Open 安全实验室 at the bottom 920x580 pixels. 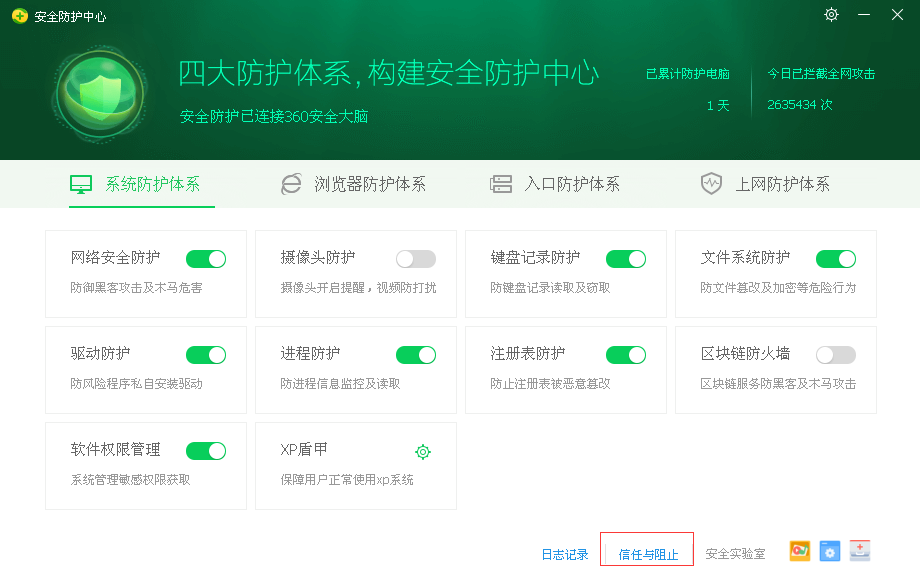735,554
